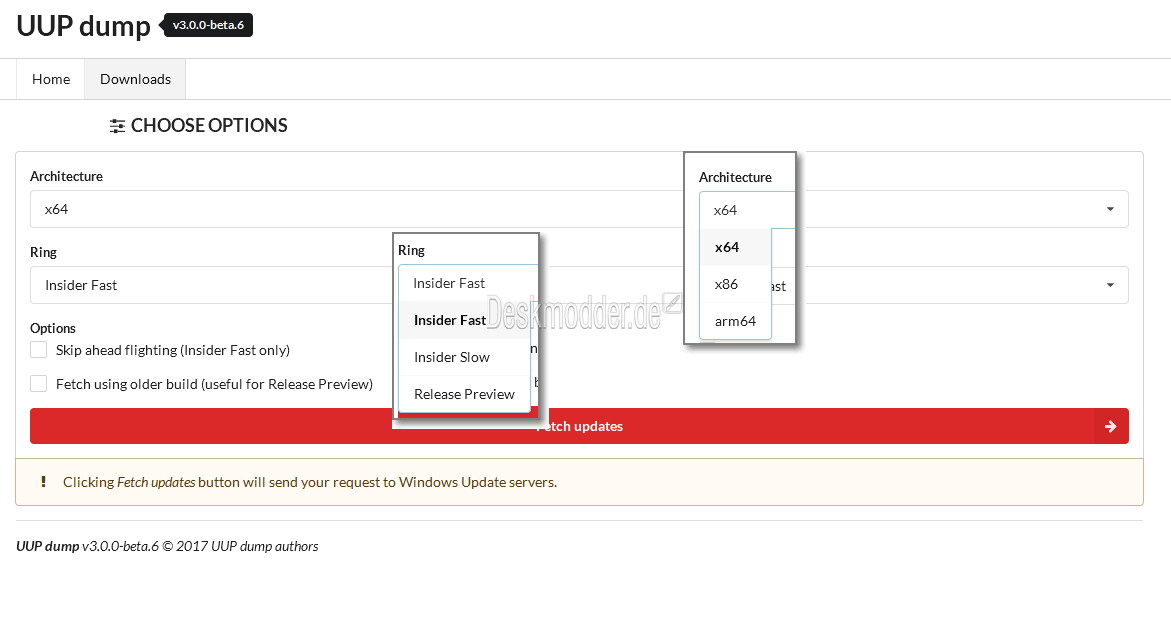
Task: Click the exclamation icon in the warning notice
Action: [x=43, y=482]
